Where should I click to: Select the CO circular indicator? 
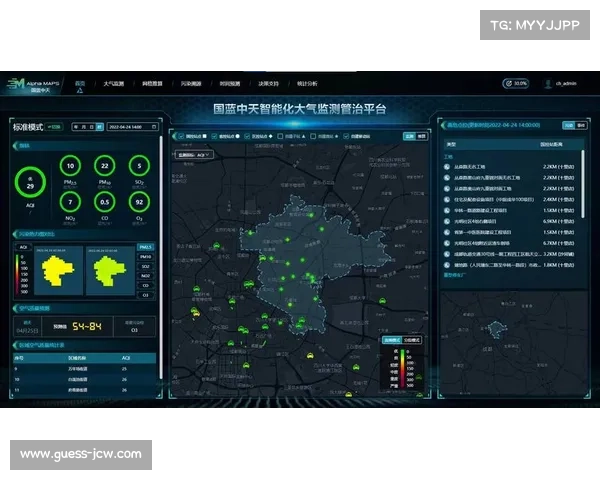104,200
